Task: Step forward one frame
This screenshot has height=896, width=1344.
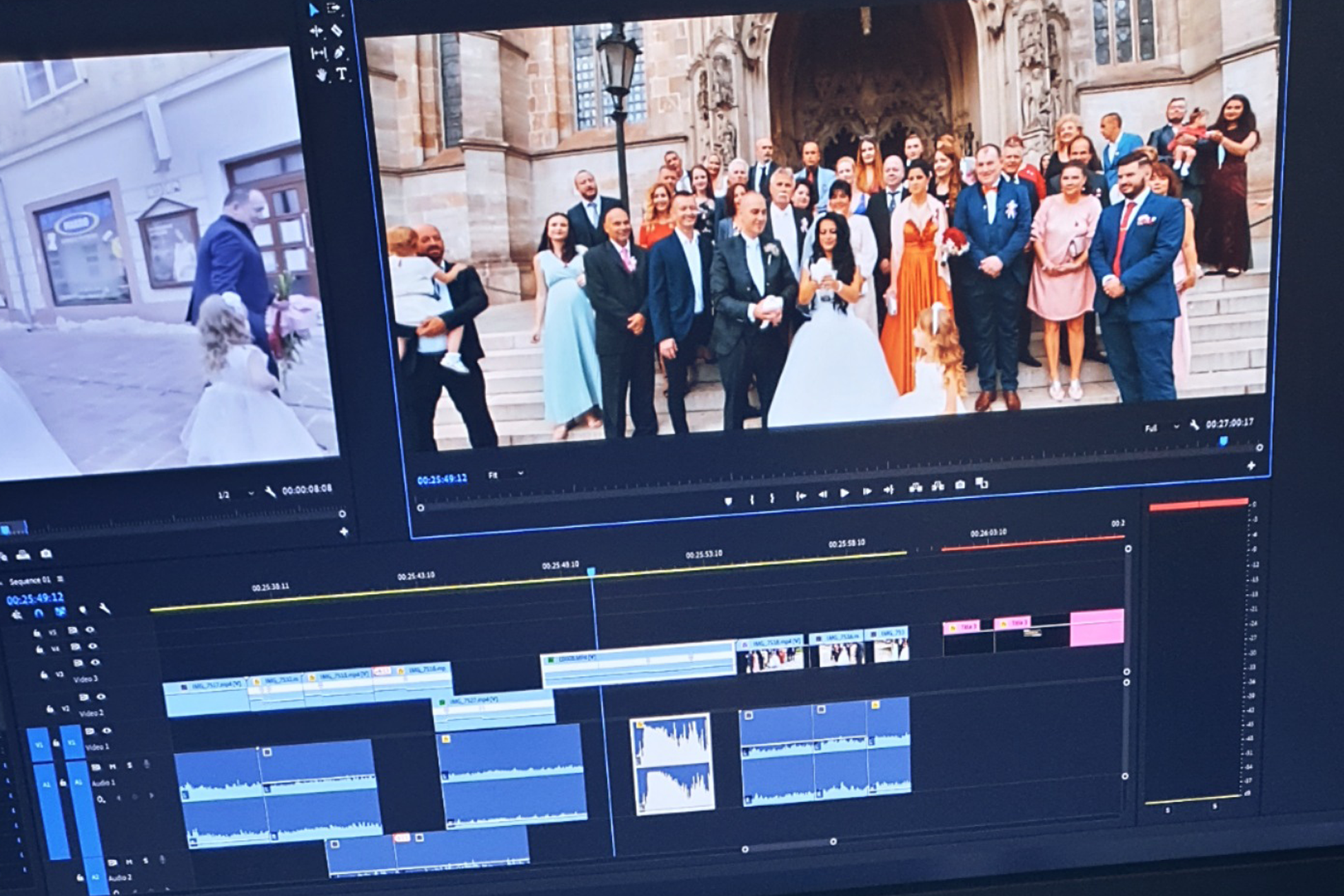Action: point(867,492)
